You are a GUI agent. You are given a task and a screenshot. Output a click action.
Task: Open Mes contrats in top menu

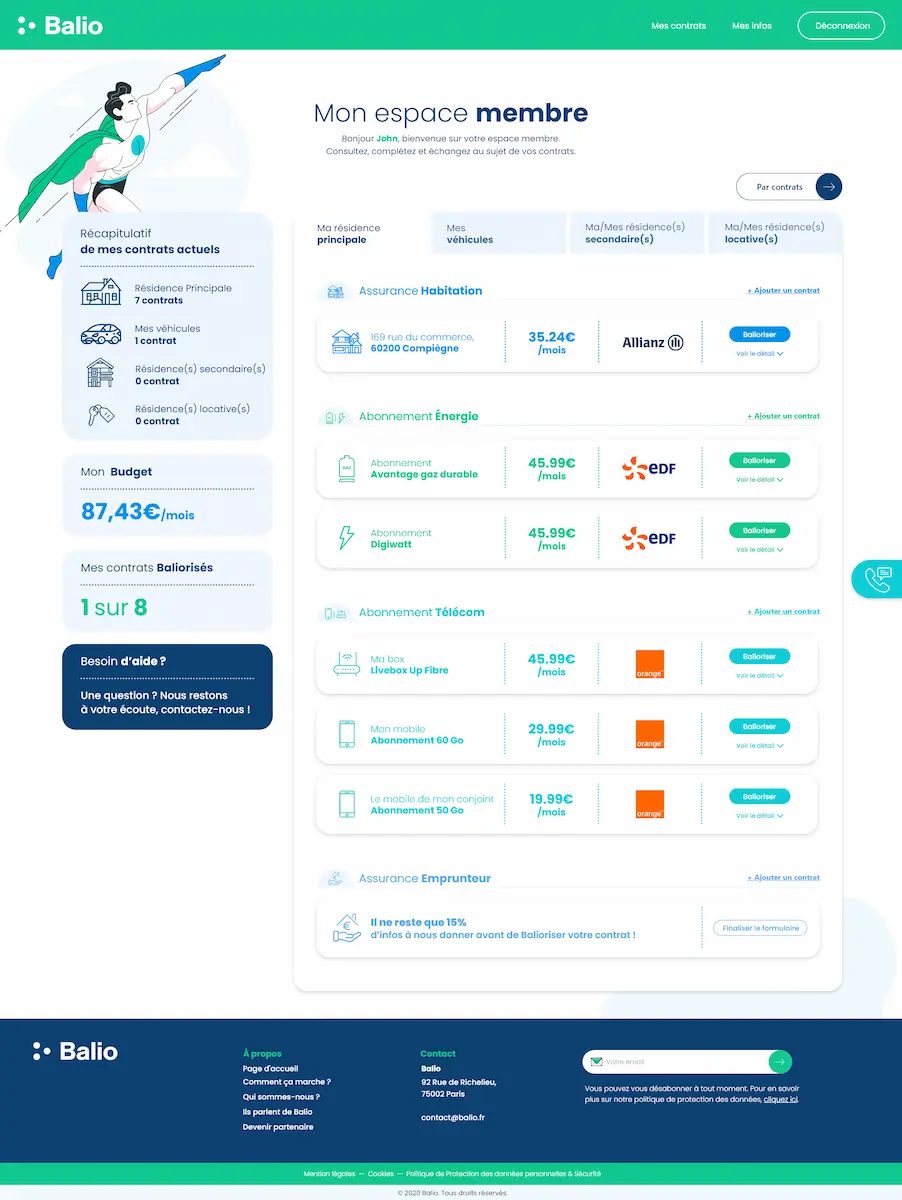tap(678, 26)
